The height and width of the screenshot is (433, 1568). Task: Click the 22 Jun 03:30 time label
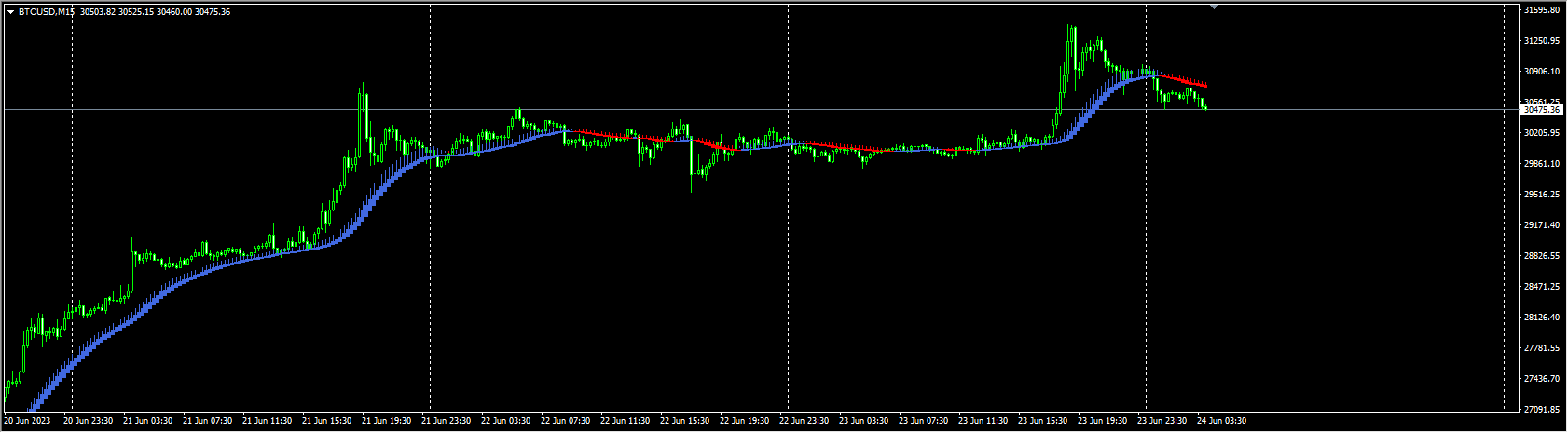pos(505,421)
